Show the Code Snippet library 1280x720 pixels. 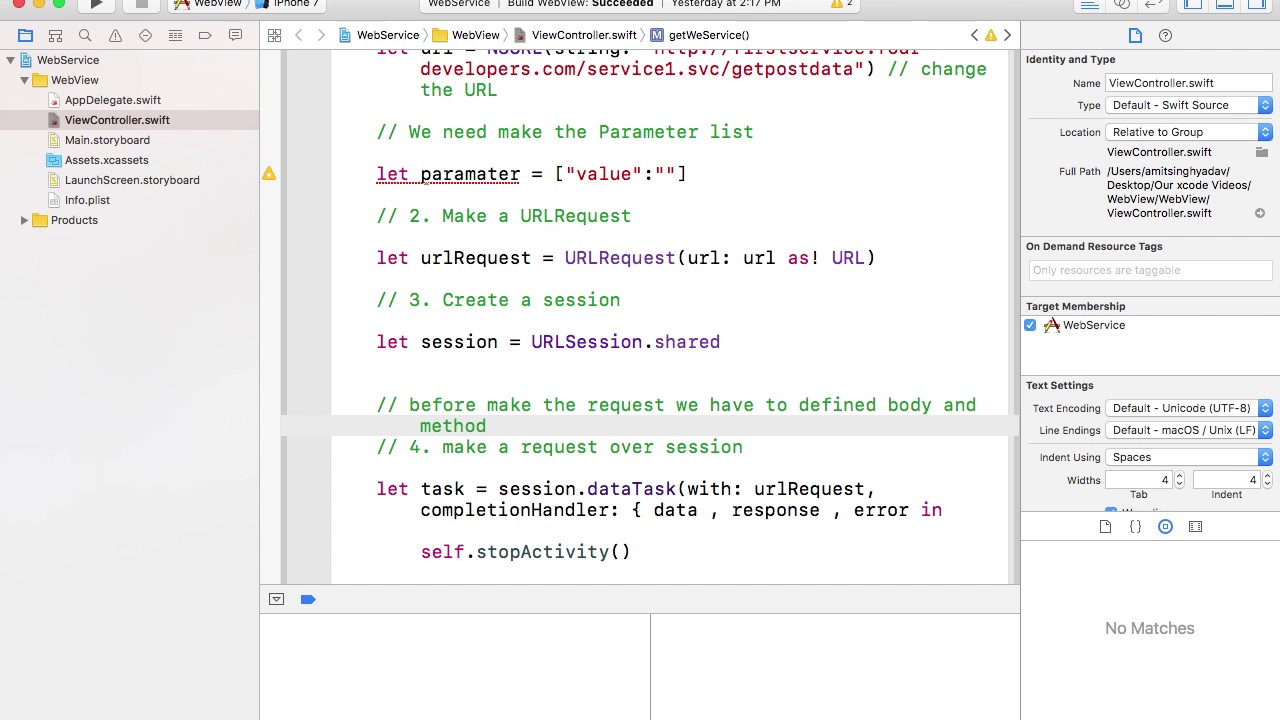click(1135, 527)
